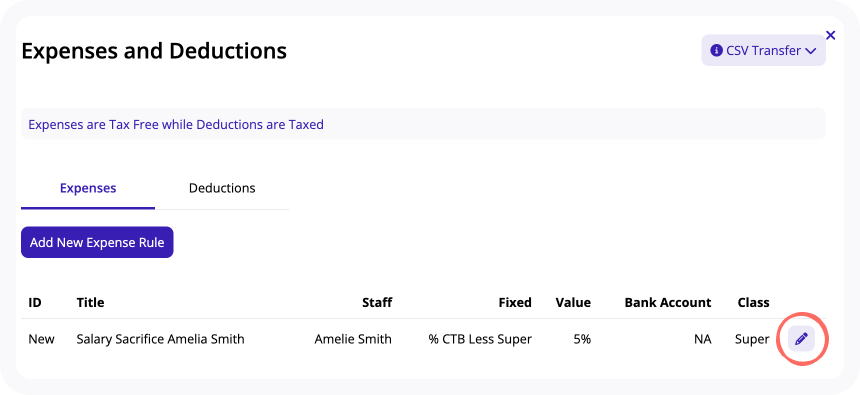Click the Class column header
This screenshot has height=395, width=860.
tap(754, 302)
